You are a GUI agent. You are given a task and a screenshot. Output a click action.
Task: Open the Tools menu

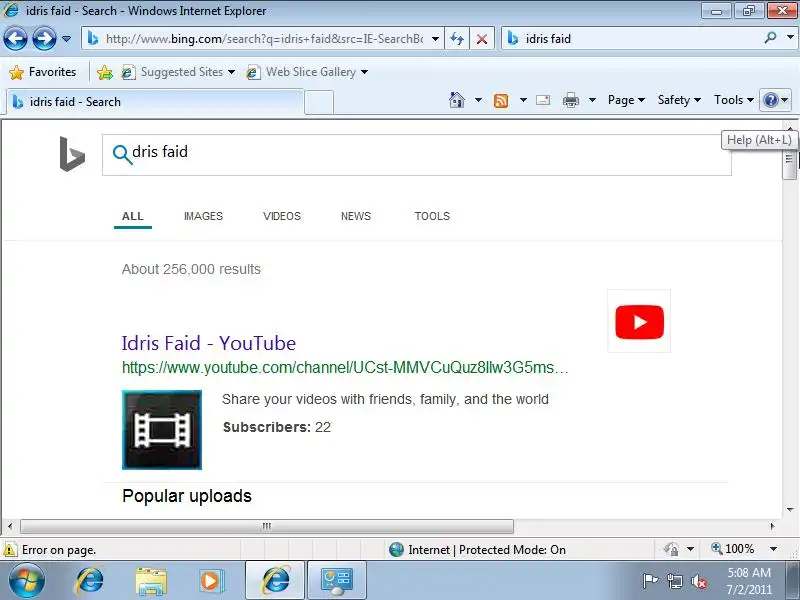734,100
